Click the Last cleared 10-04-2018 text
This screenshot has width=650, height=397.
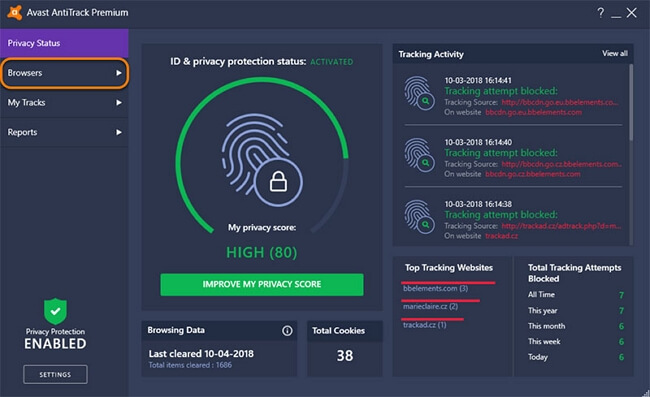coord(201,353)
